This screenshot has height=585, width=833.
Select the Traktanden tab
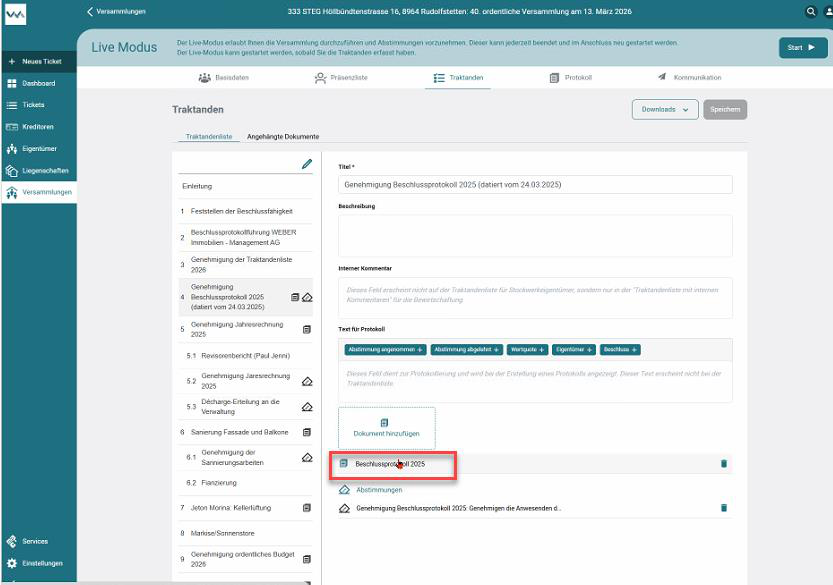[458, 78]
